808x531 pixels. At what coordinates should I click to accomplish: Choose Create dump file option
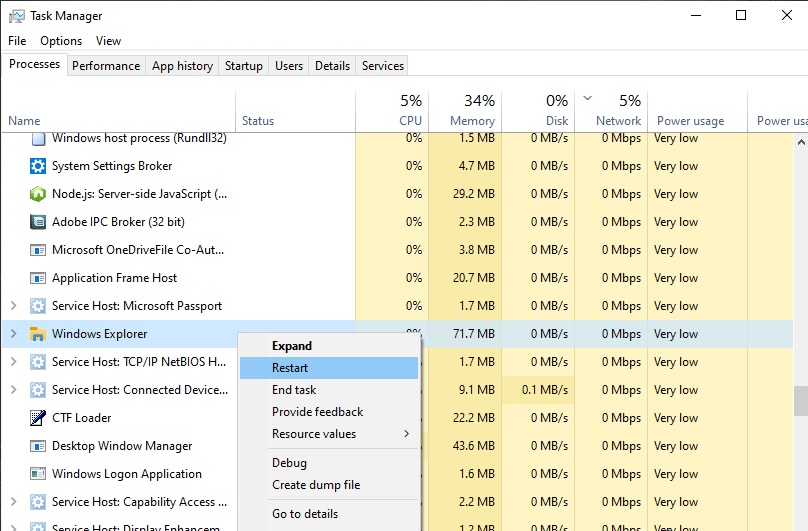coord(329,485)
